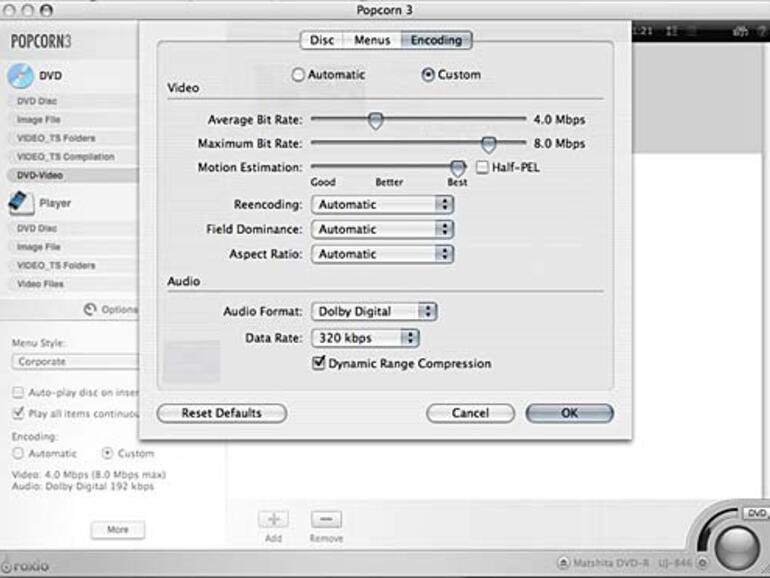Open the Menu Style Corporate dropdown

76,361
